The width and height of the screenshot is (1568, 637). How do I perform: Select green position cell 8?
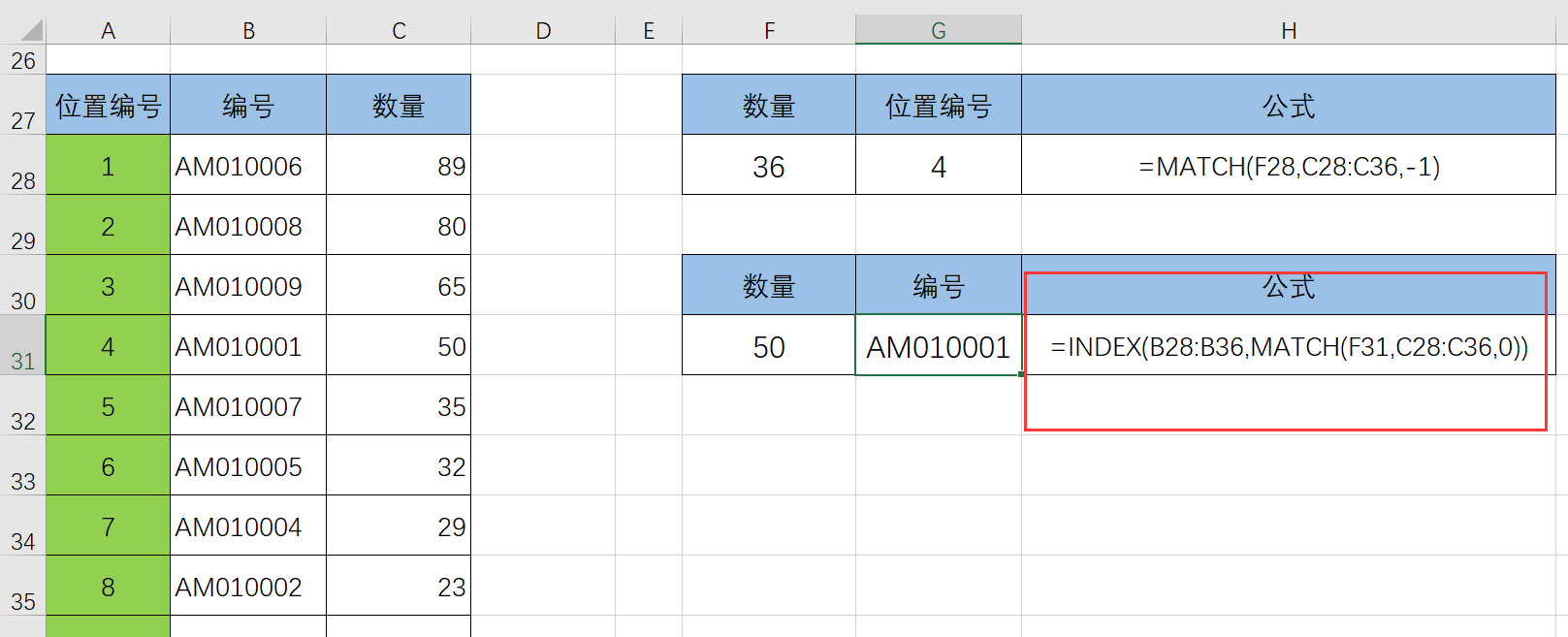108,586
